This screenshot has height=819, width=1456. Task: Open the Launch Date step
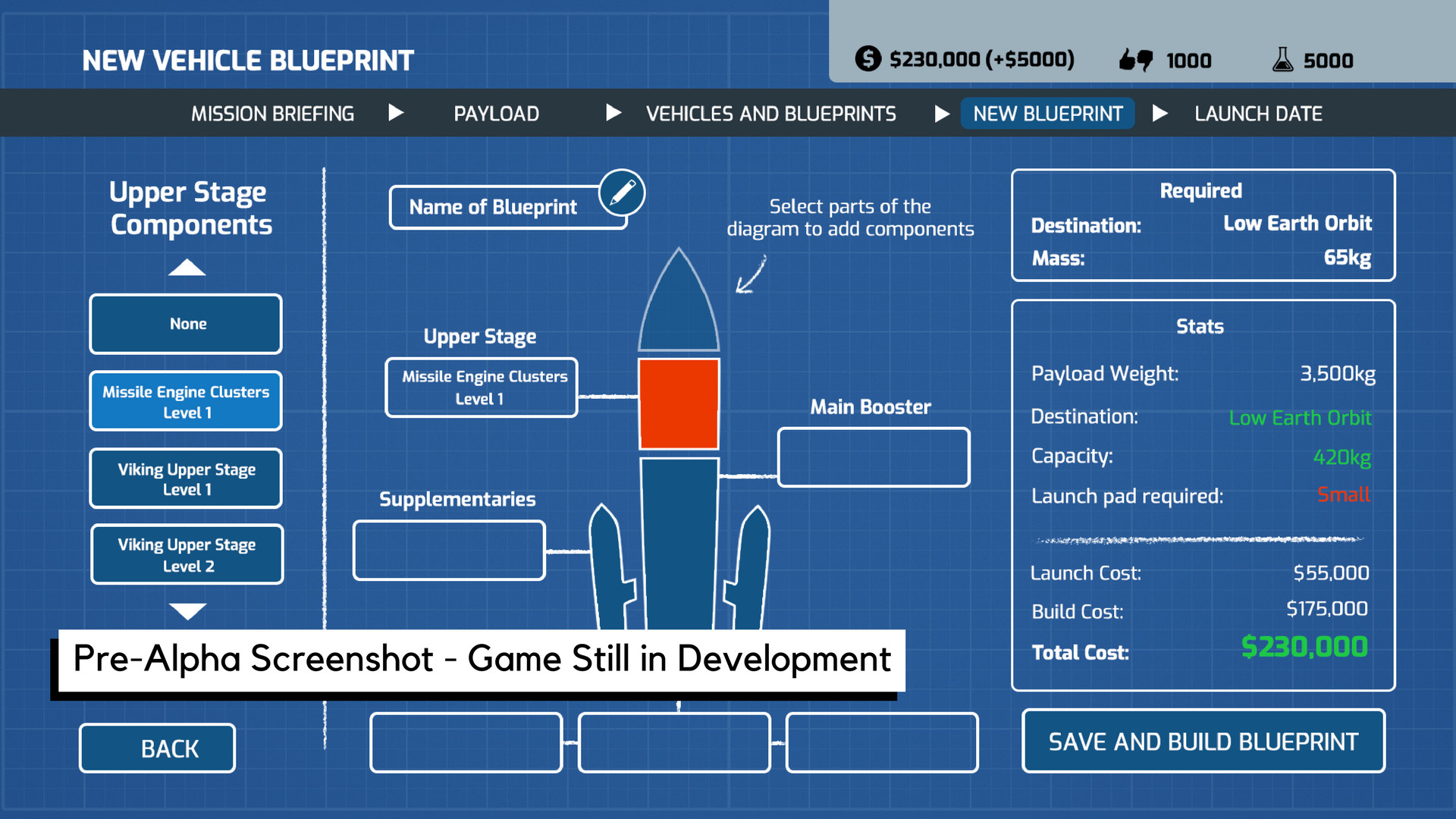click(x=1257, y=113)
